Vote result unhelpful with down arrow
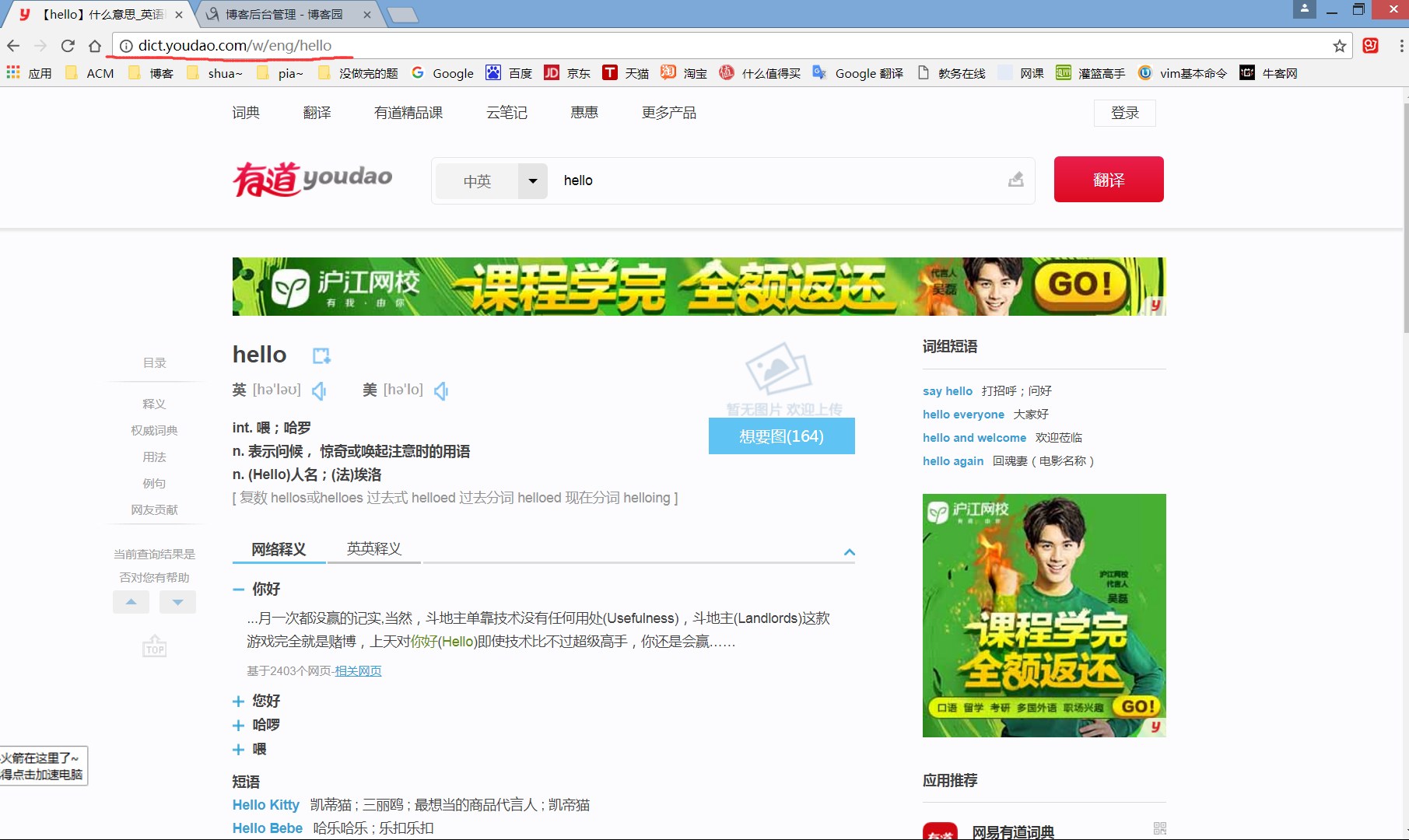The width and height of the screenshot is (1409, 840). tap(177, 602)
